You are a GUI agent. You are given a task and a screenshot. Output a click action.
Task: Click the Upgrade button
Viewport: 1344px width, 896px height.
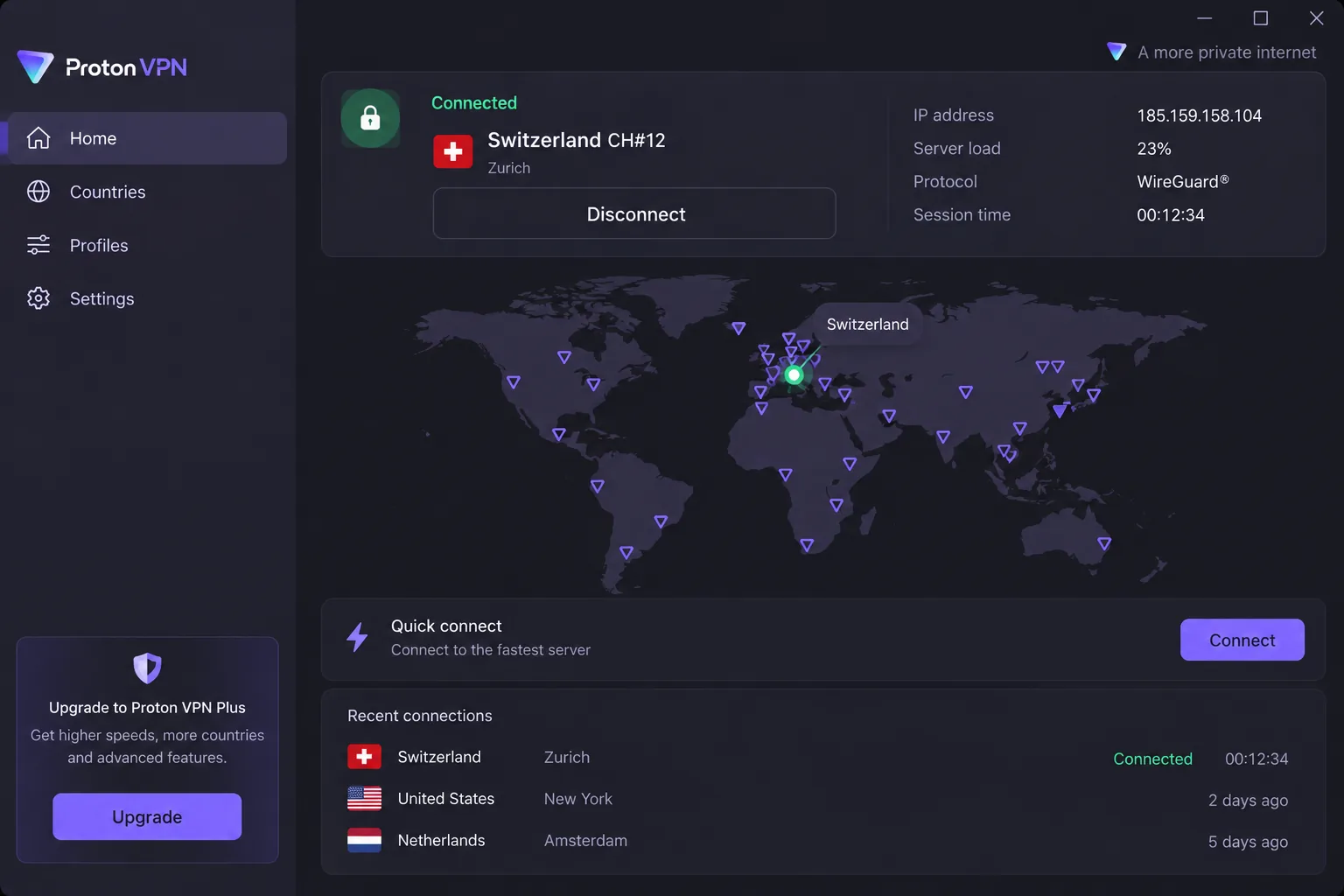[x=147, y=816]
